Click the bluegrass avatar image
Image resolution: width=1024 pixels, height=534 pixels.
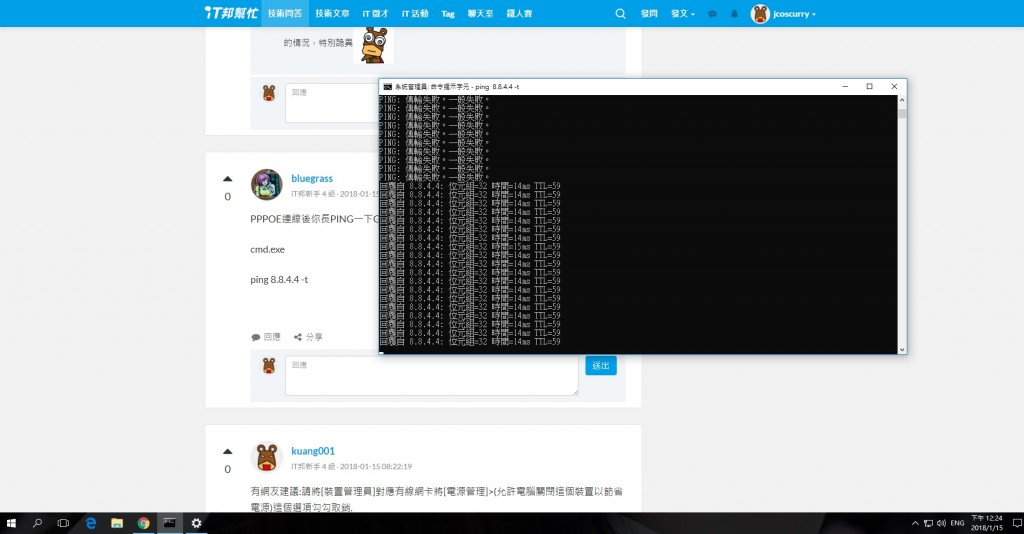[266, 184]
